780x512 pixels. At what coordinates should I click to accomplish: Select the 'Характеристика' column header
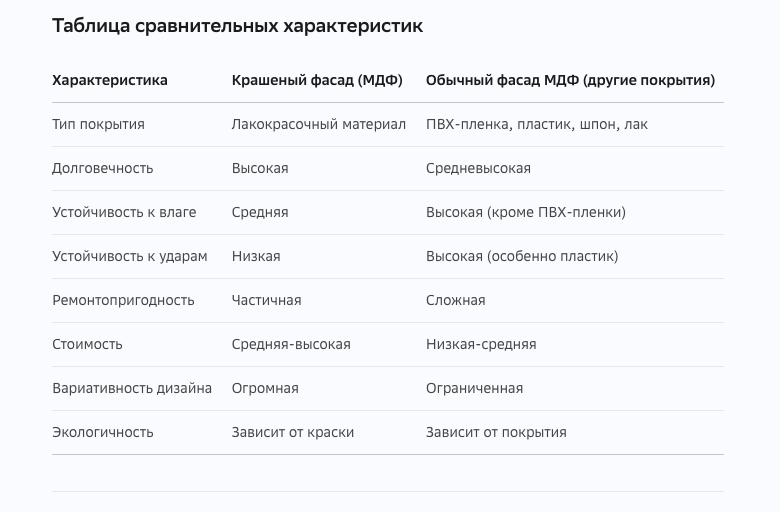[110, 80]
